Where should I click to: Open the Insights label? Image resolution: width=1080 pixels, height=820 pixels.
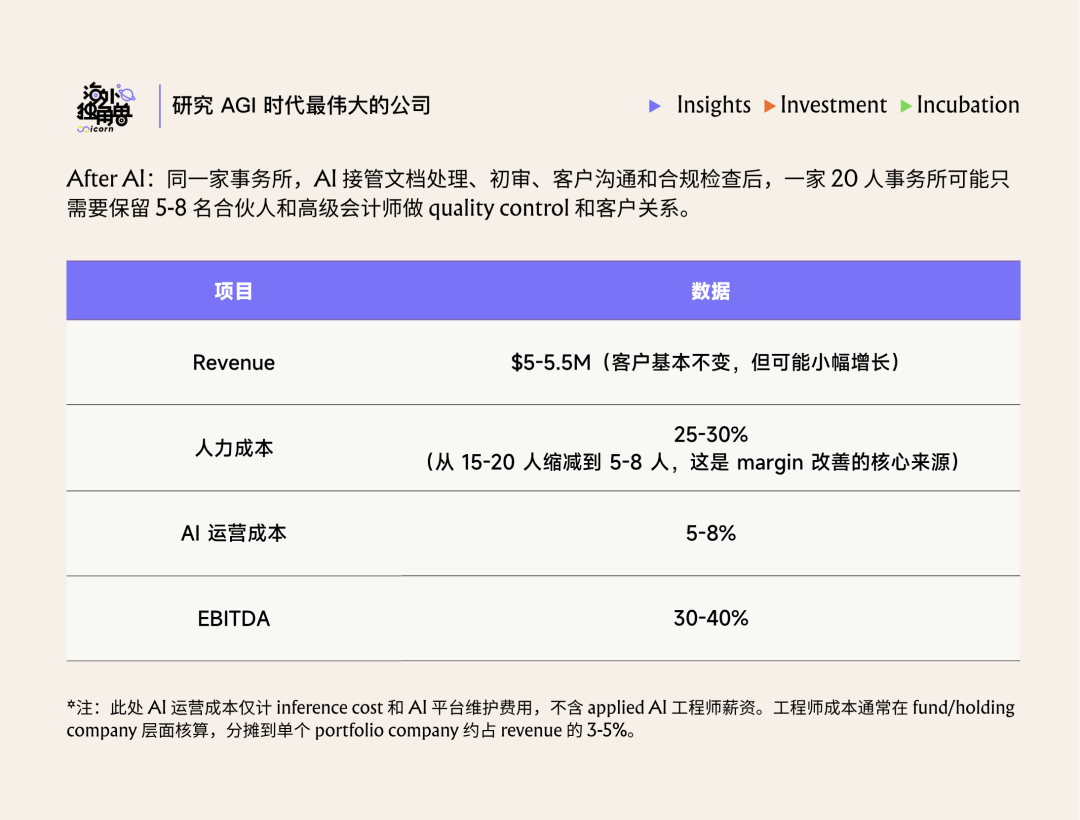tap(713, 105)
